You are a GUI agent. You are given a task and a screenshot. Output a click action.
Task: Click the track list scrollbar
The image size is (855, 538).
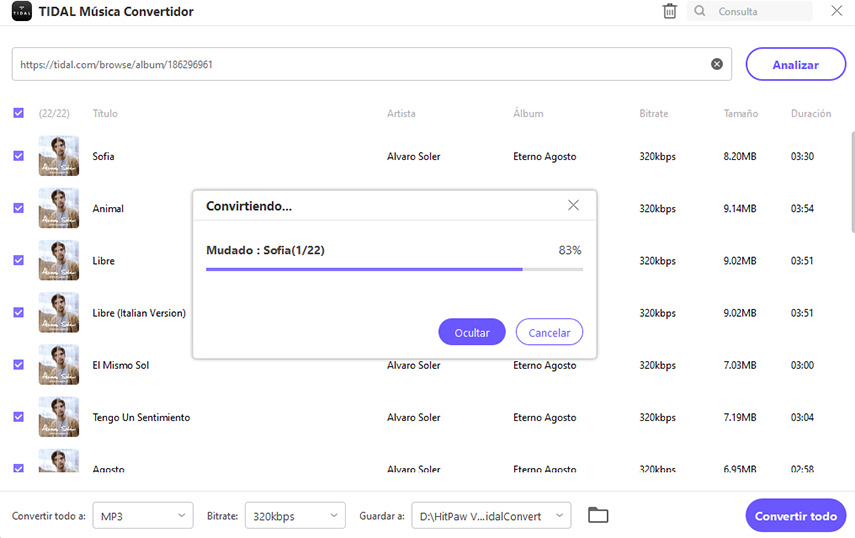(x=852, y=182)
